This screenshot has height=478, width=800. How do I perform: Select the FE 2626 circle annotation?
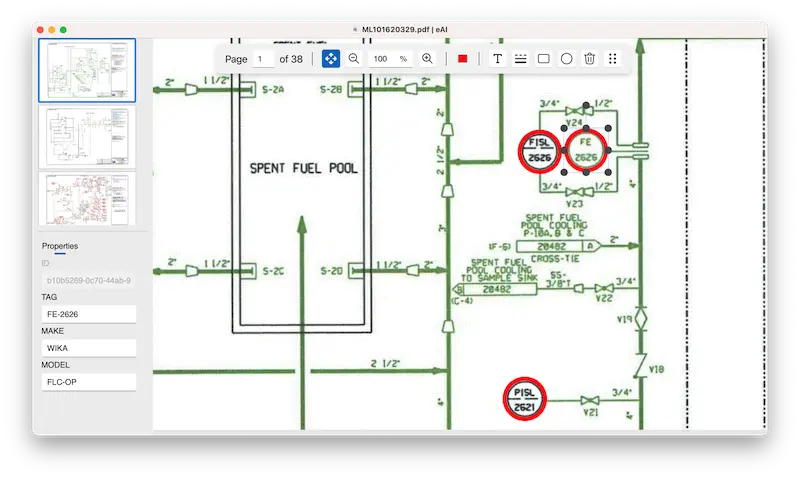point(586,150)
